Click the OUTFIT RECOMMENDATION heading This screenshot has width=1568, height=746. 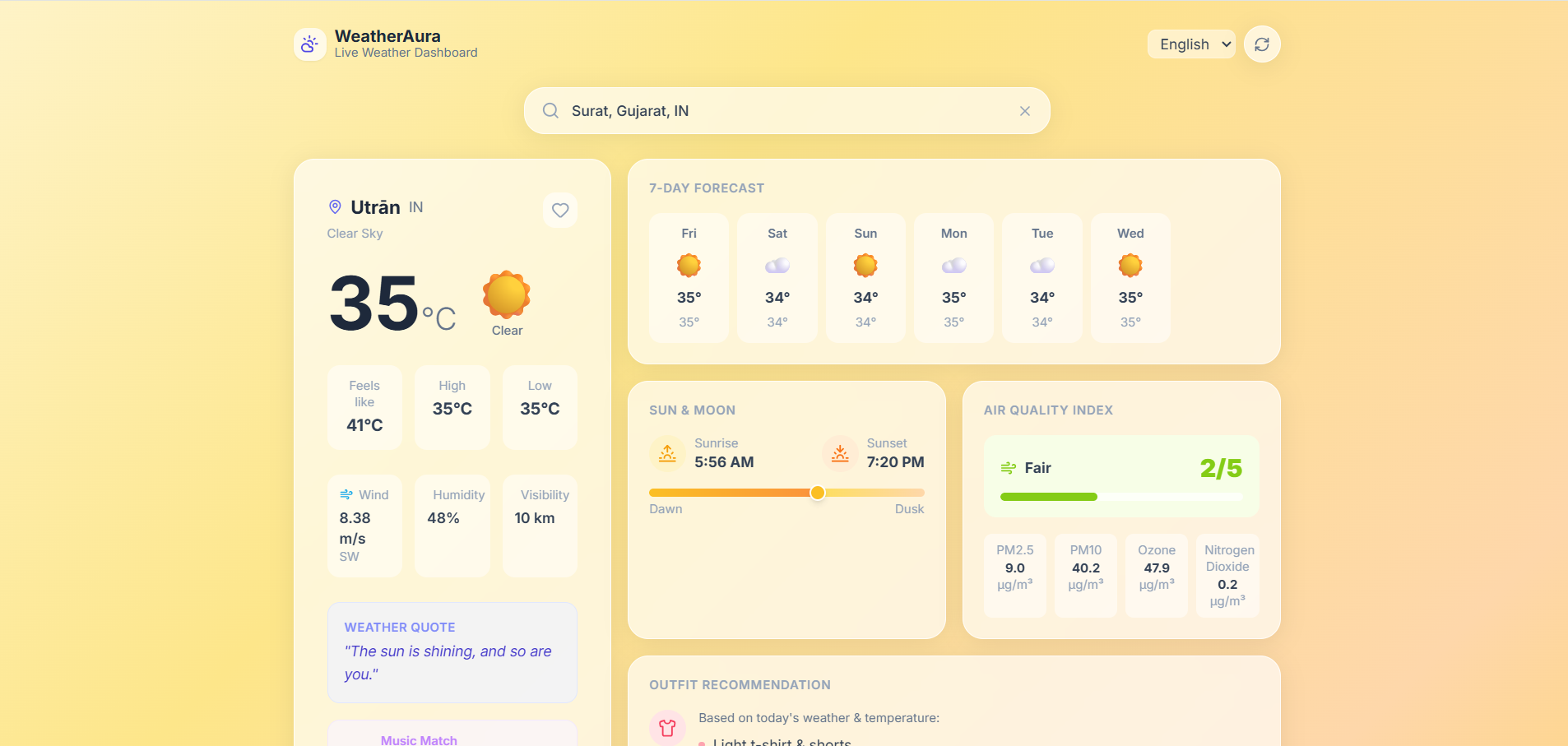pos(740,685)
